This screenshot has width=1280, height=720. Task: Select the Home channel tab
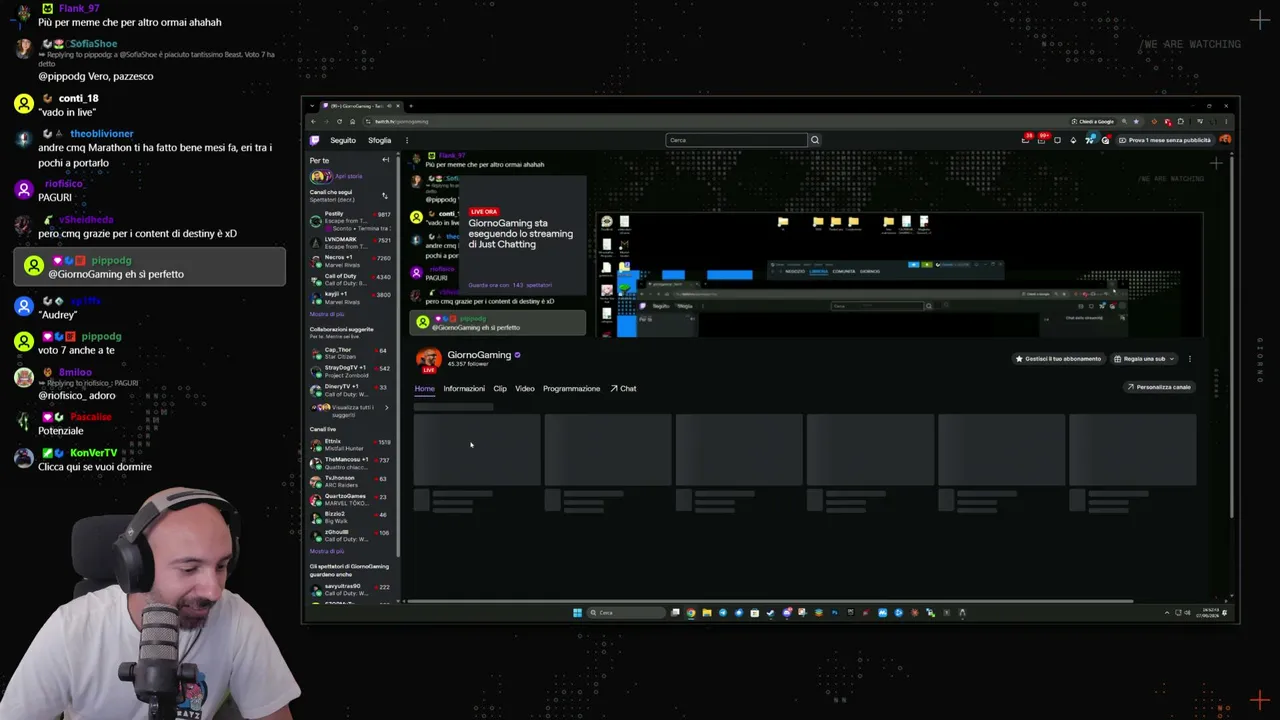coord(425,388)
